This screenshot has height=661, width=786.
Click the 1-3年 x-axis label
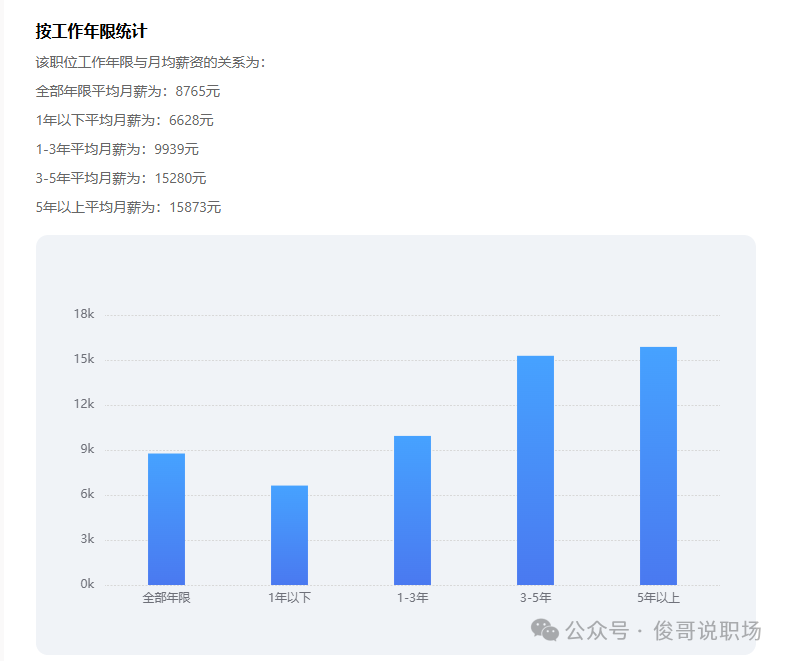[x=413, y=597]
